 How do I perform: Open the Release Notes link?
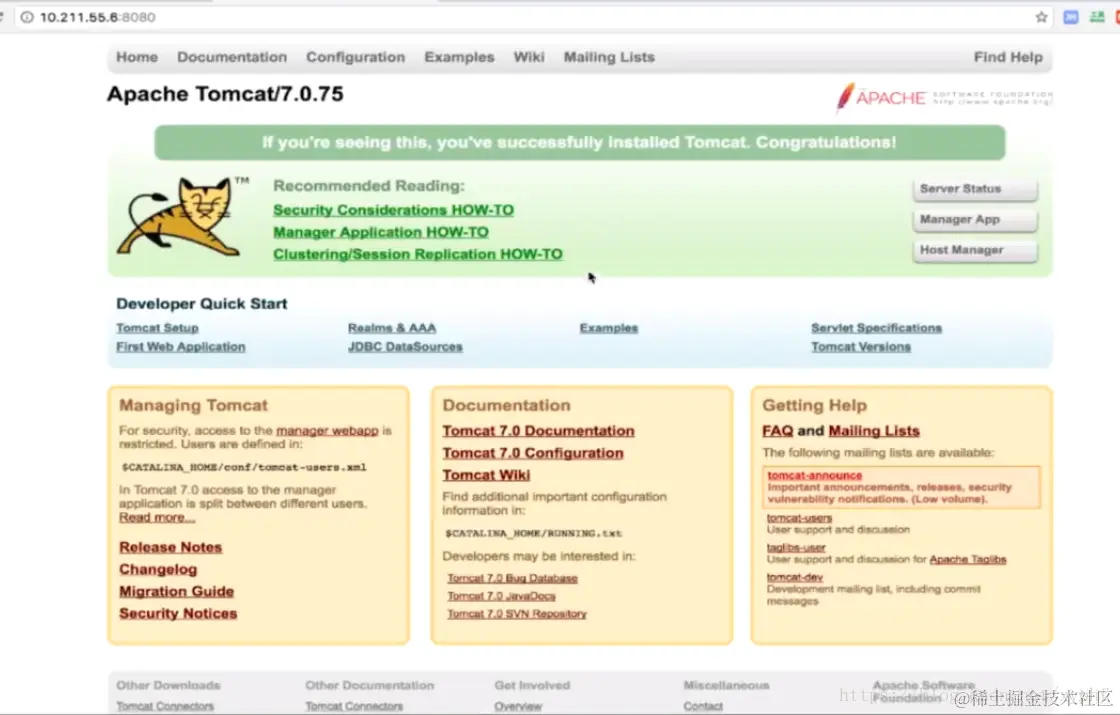click(x=170, y=547)
